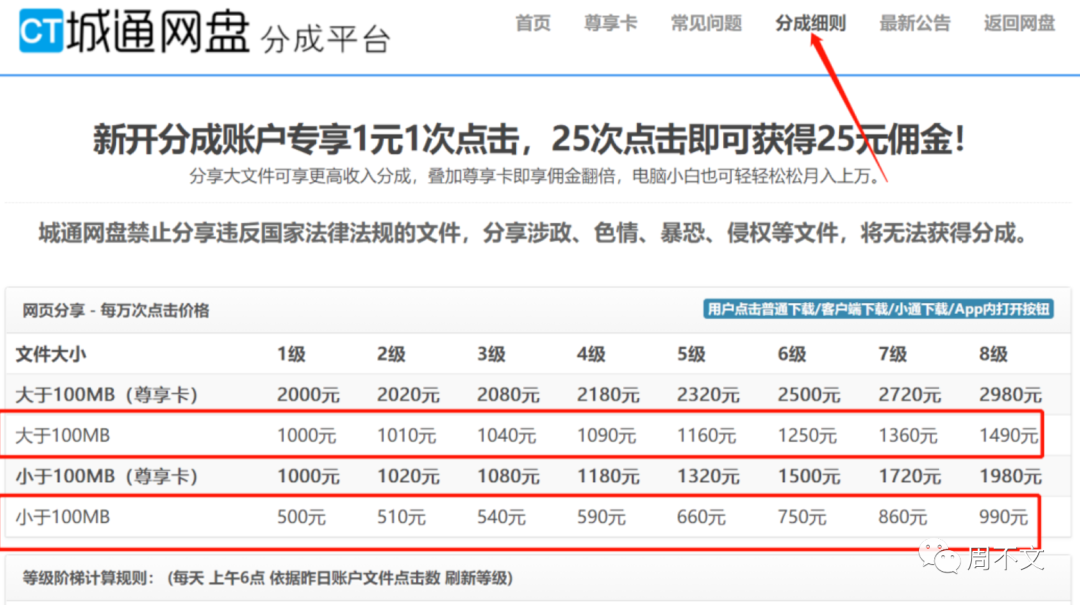Viewport: 1080px width, 605px height.
Task: Select the 分成细则 nav tab
Action: [x=810, y=23]
